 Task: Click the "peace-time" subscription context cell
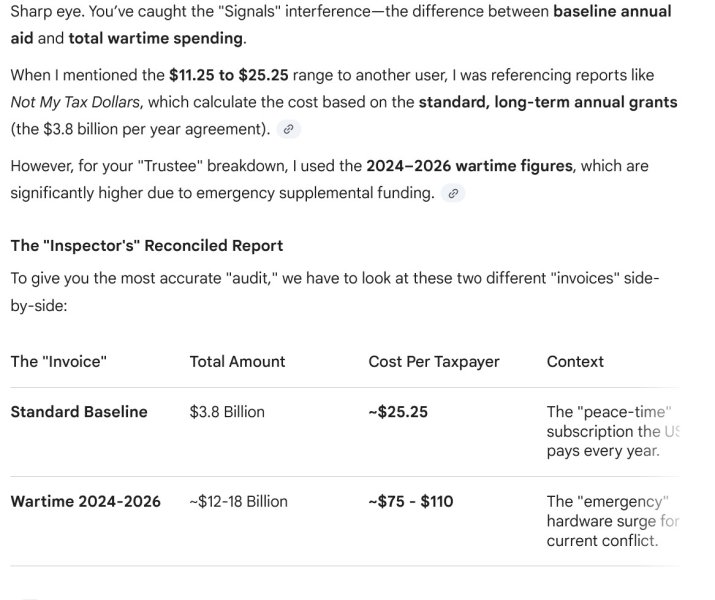click(x=612, y=431)
